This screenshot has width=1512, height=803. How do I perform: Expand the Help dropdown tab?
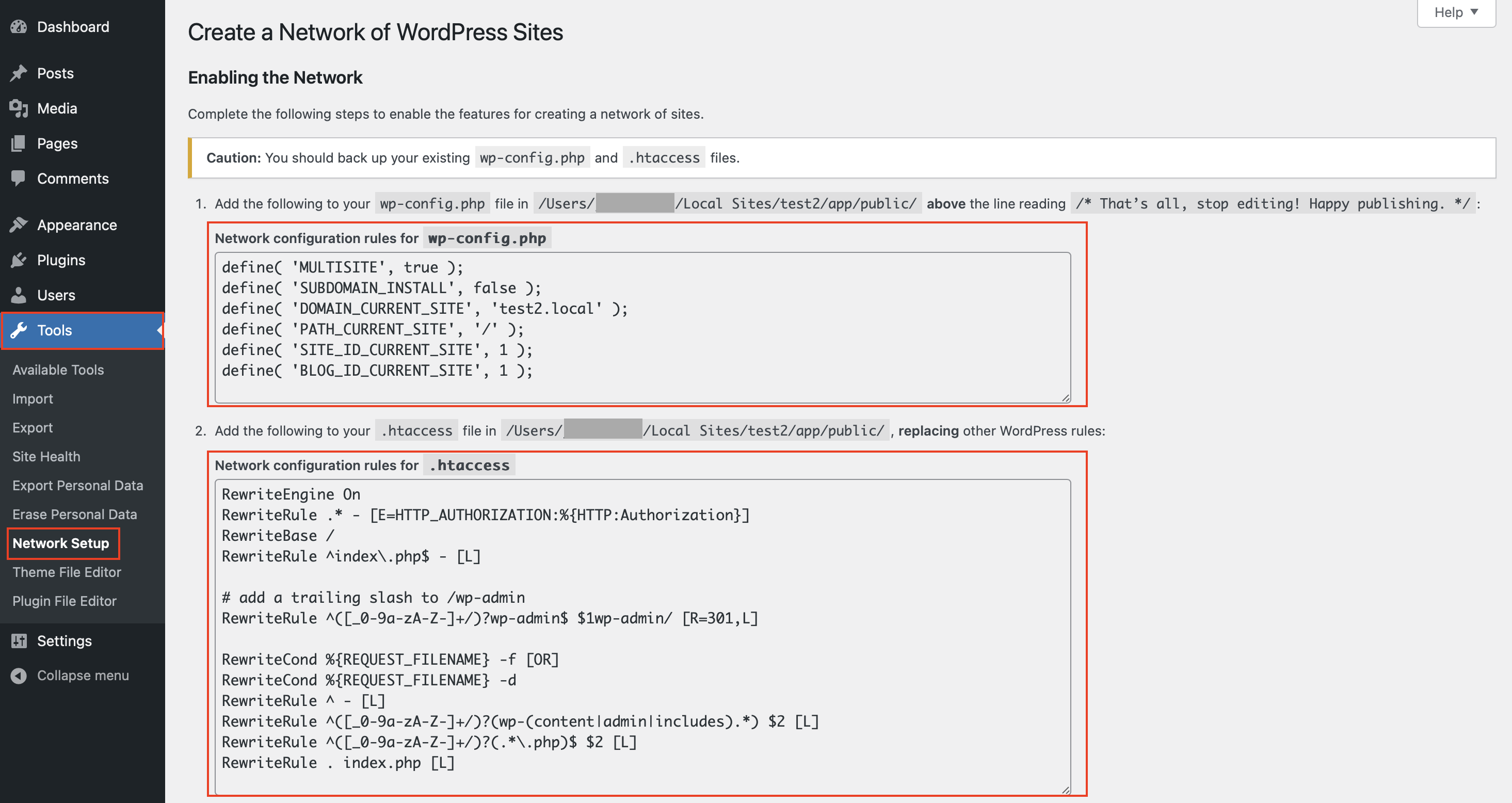(x=1456, y=12)
